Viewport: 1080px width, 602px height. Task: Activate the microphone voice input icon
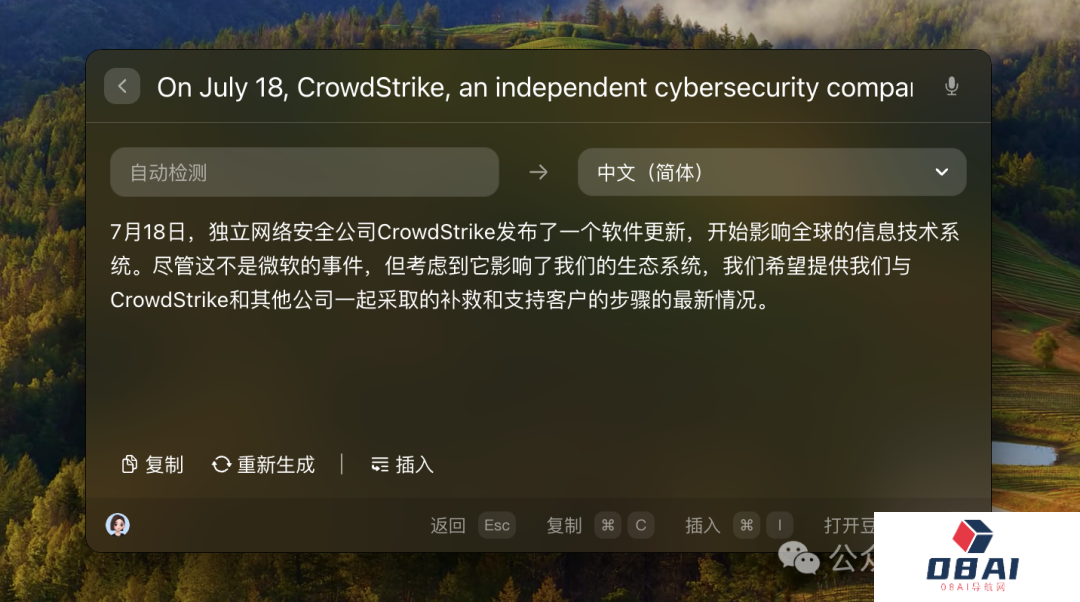click(951, 87)
